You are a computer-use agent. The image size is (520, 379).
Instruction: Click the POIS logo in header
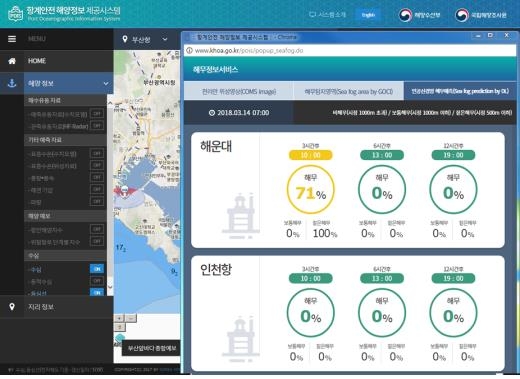click(16, 14)
